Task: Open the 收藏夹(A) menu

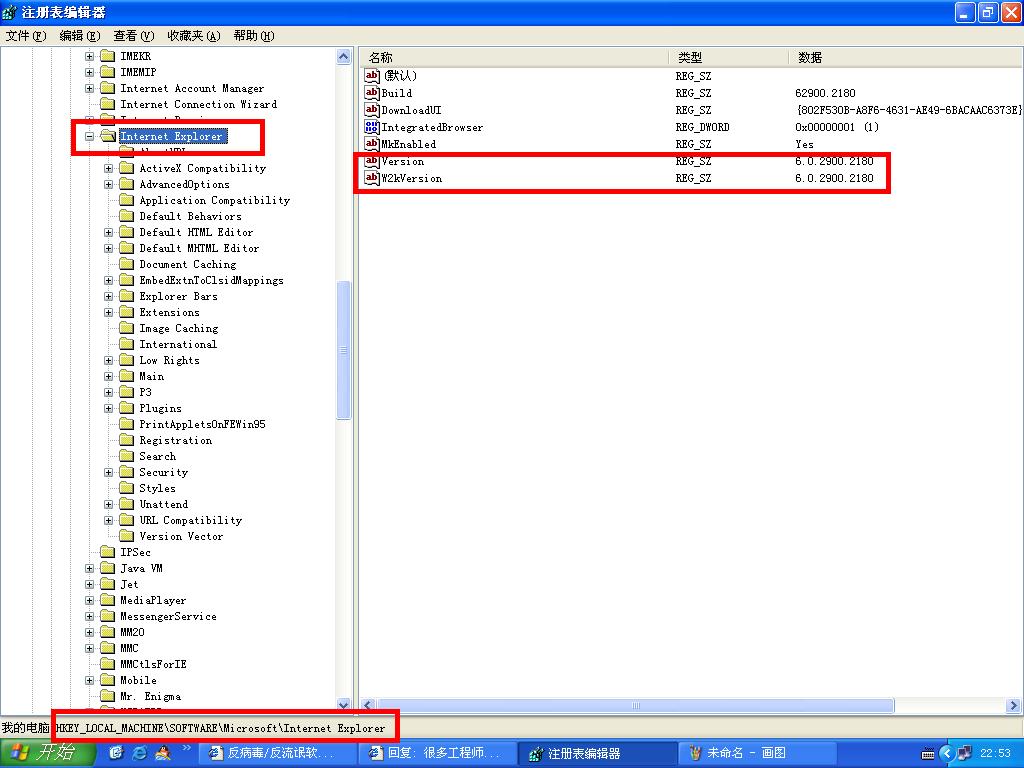Action: click(194, 35)
